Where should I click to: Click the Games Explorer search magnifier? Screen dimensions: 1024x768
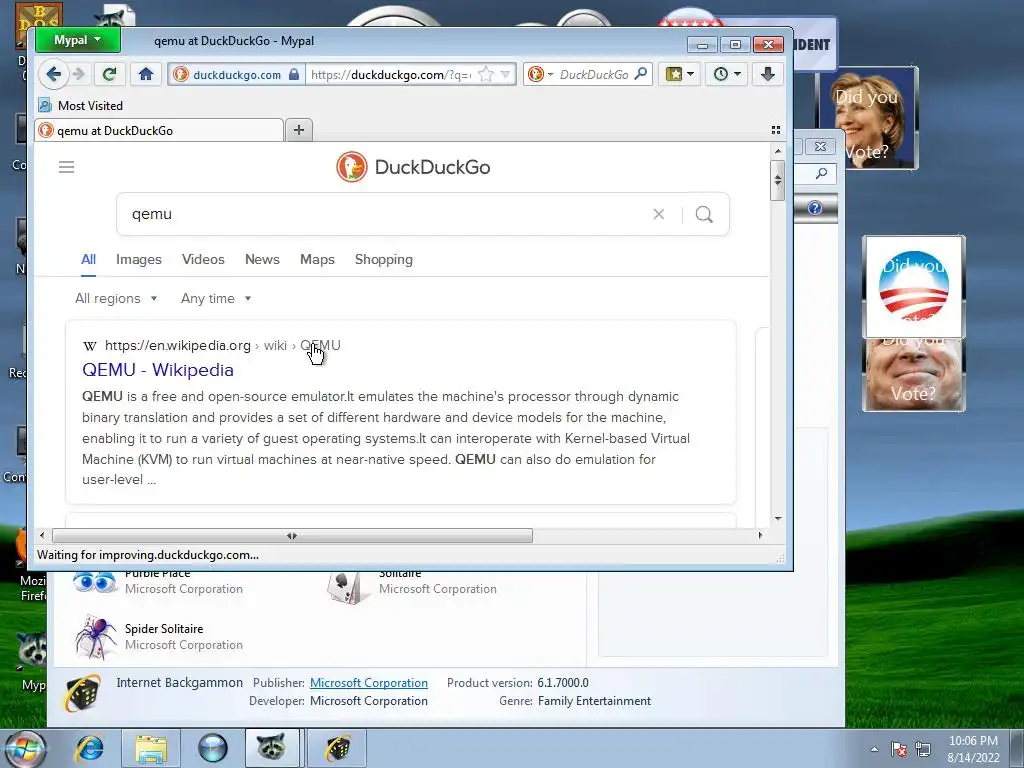tap(822, 173)
